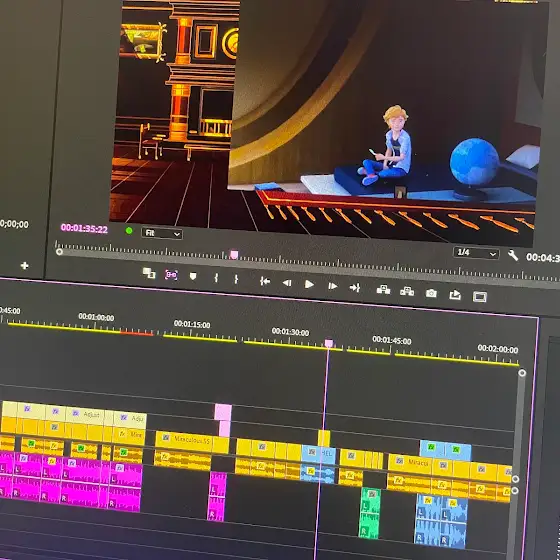Open the Fit zoom level dropdown
The image size is (560, 560).
pos(162,234)
